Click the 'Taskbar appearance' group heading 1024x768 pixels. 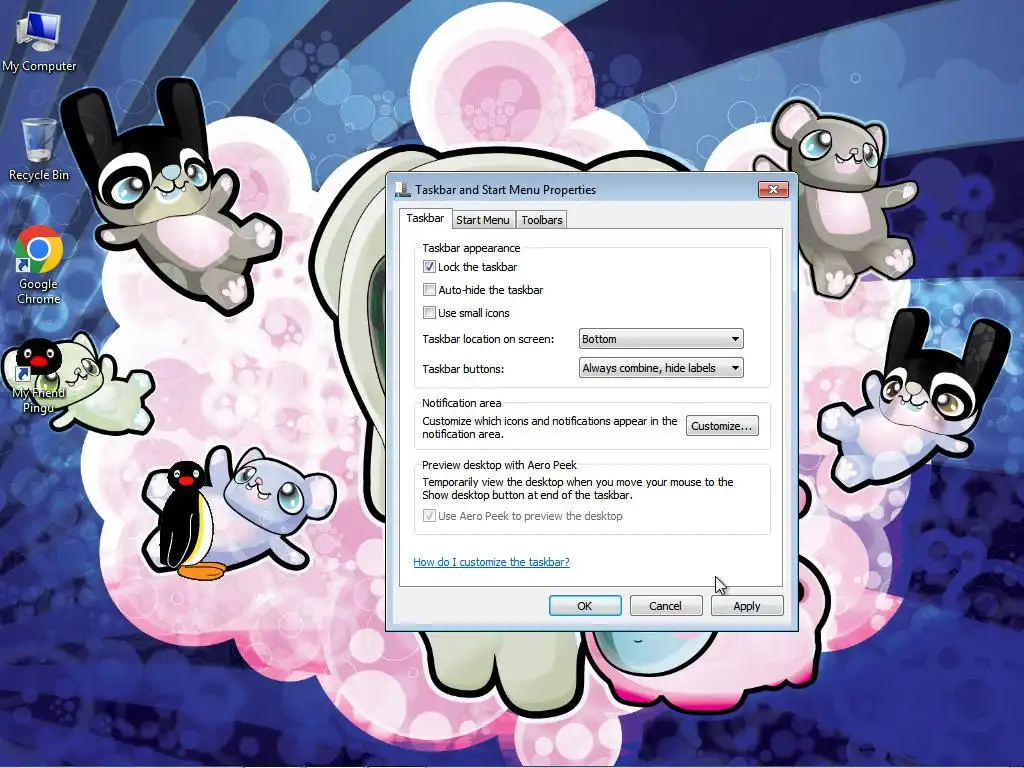pos(471,248)
